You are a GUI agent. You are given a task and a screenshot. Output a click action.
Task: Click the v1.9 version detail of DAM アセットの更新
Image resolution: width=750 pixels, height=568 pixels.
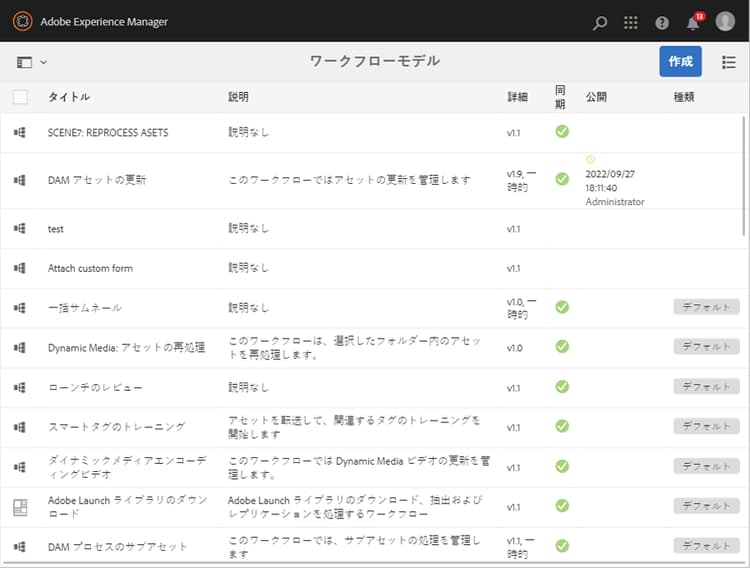[521, 180]
